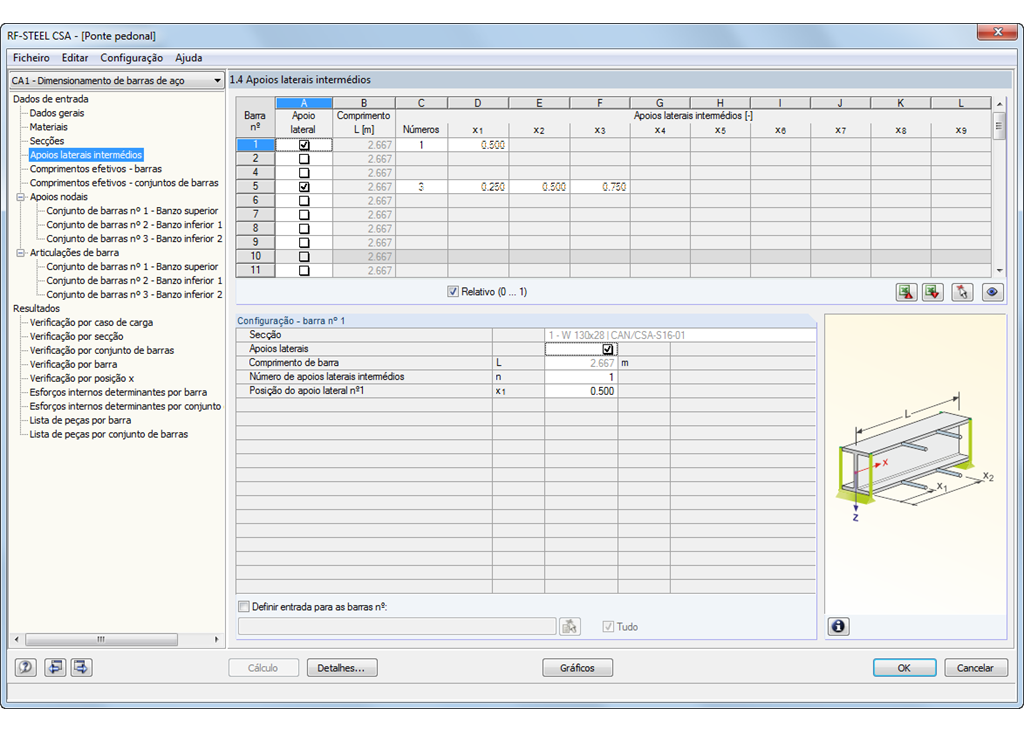Enable lateral support for bar 7
The width and height of the screenshot is (1024, 733).
point(304,215)
